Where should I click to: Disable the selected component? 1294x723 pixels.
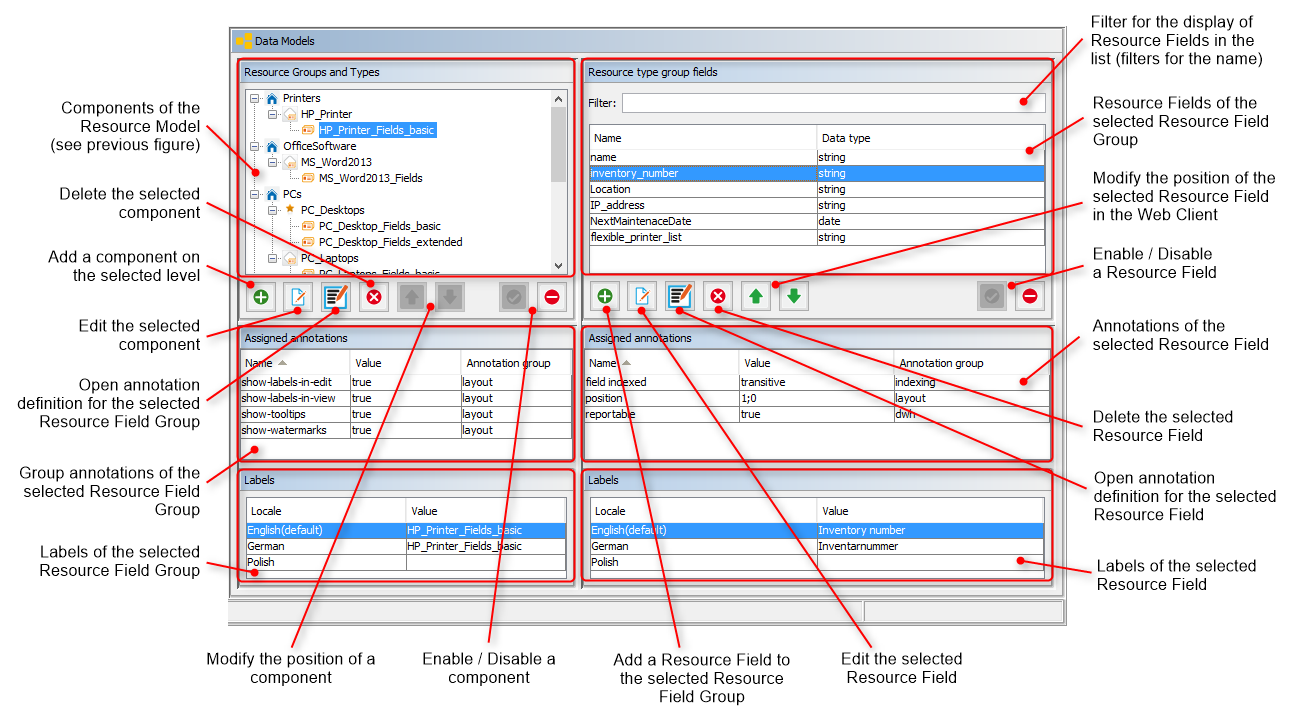[x=551, y=296]
